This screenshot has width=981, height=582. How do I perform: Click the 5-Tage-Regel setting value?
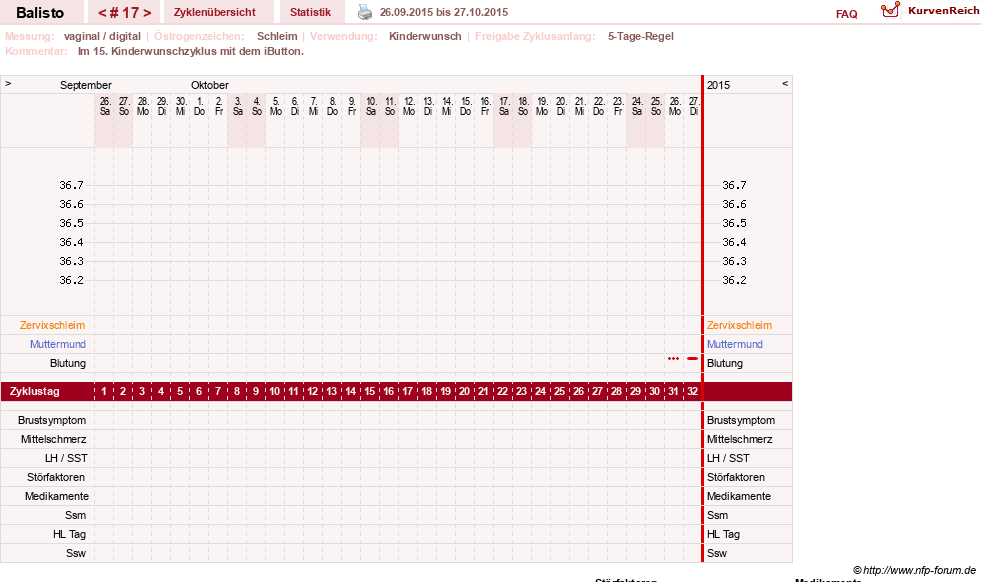641,36
